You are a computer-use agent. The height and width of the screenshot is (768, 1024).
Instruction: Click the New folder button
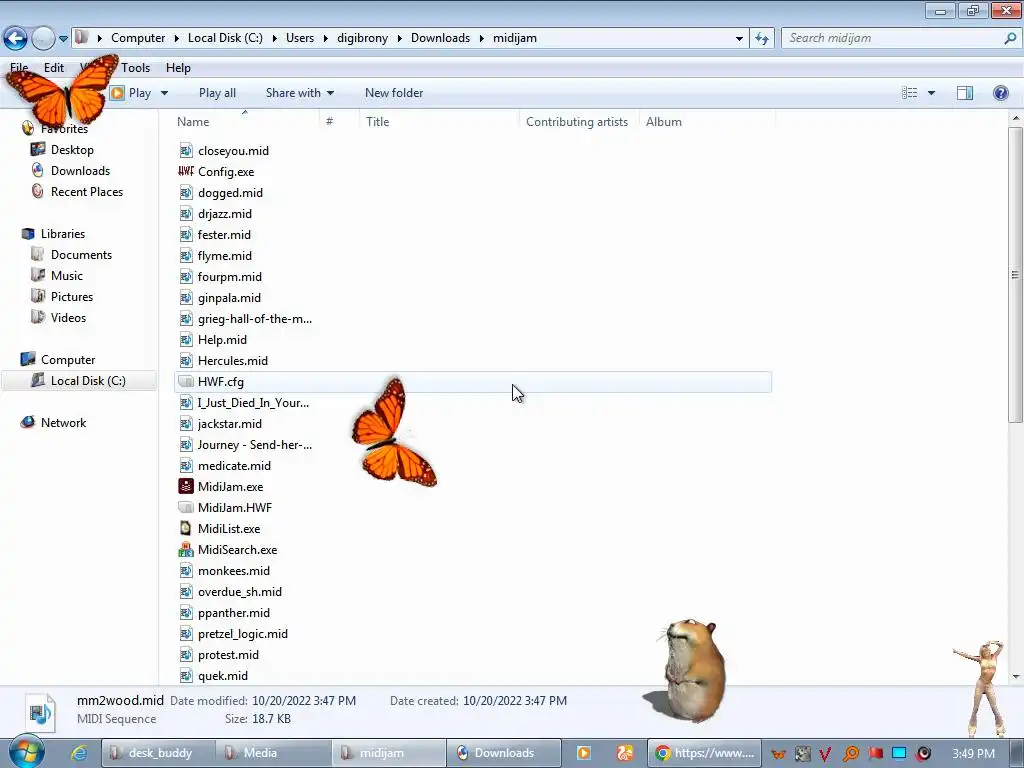(394, 93)
